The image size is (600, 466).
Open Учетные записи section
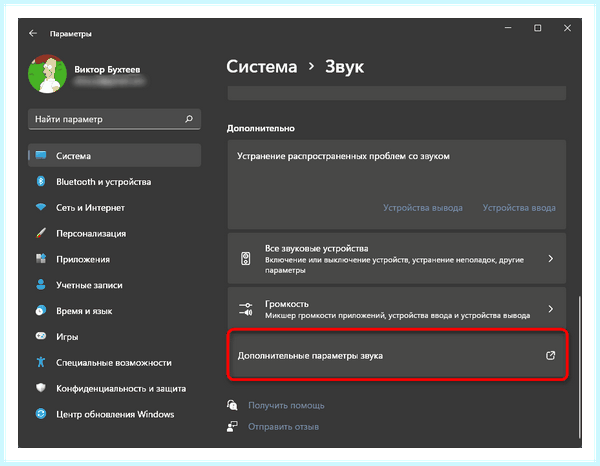click(114, 285)
